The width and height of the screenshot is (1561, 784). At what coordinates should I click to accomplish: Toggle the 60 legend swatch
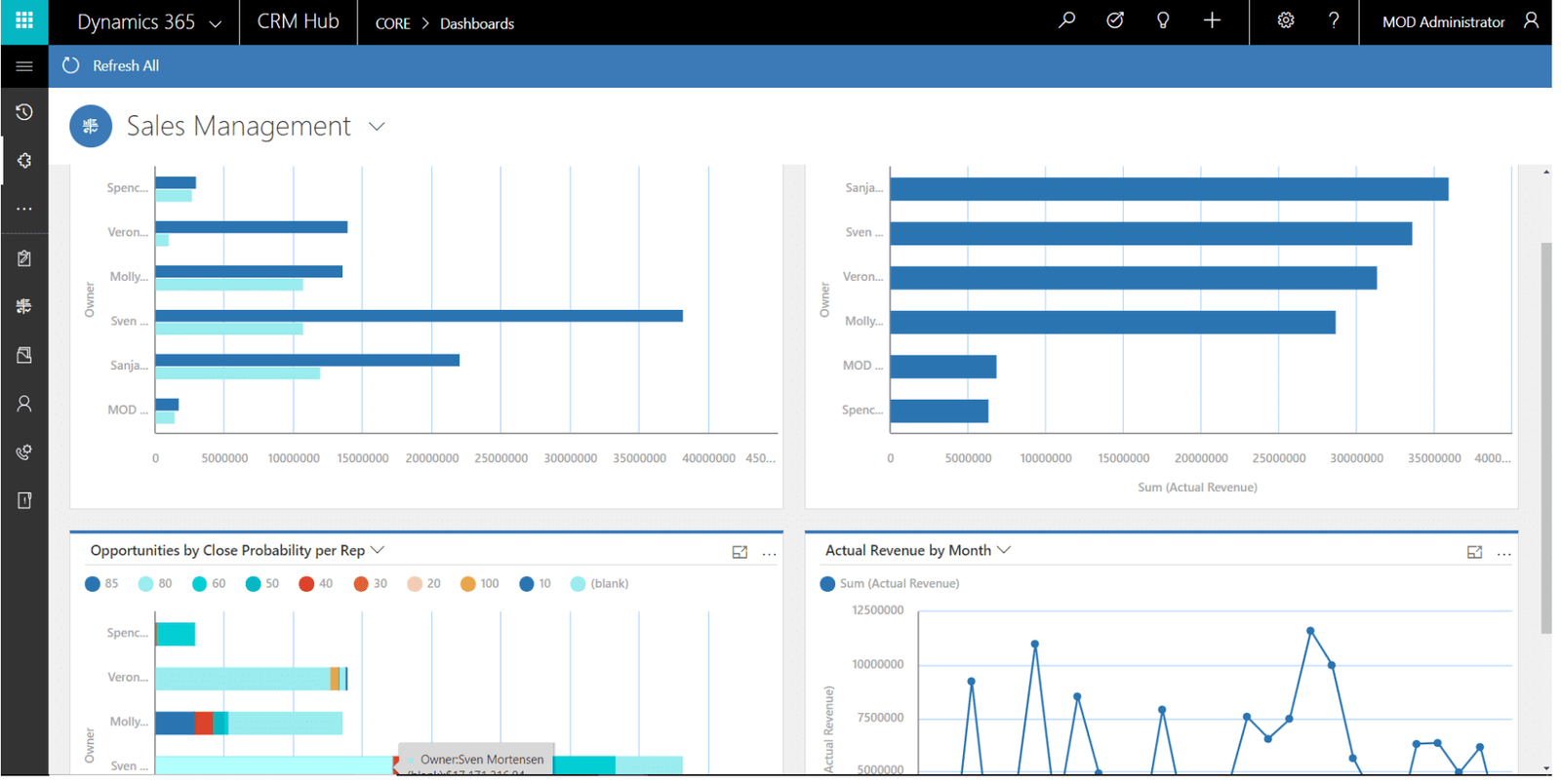[x=200, y=584]
